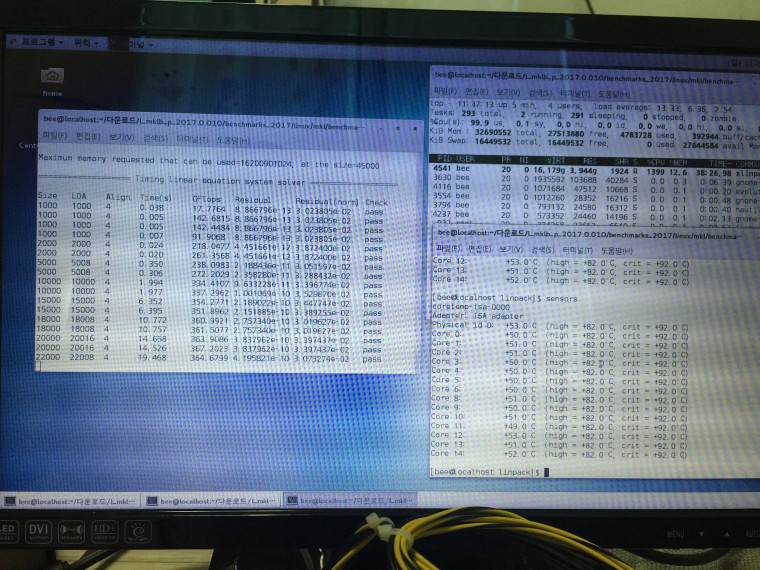
Task: Open 검색(S) menu in the top process terminal
Action: pyautogui.click(x=539, y=93)
